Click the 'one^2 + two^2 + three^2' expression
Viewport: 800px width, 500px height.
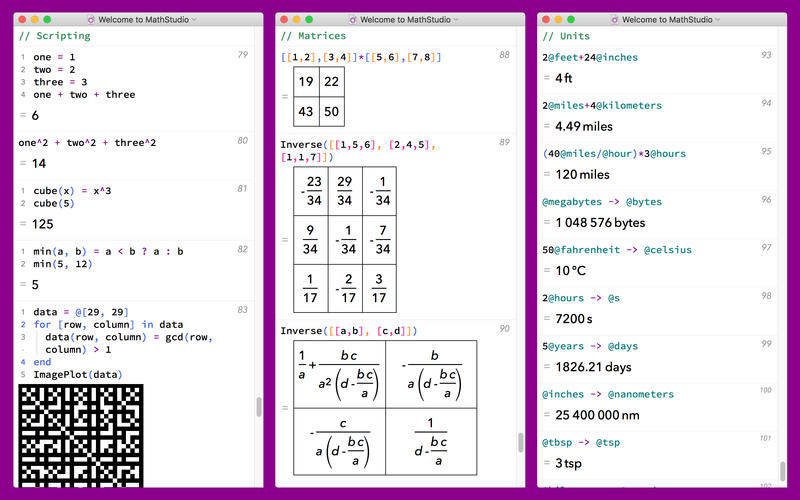87,143
